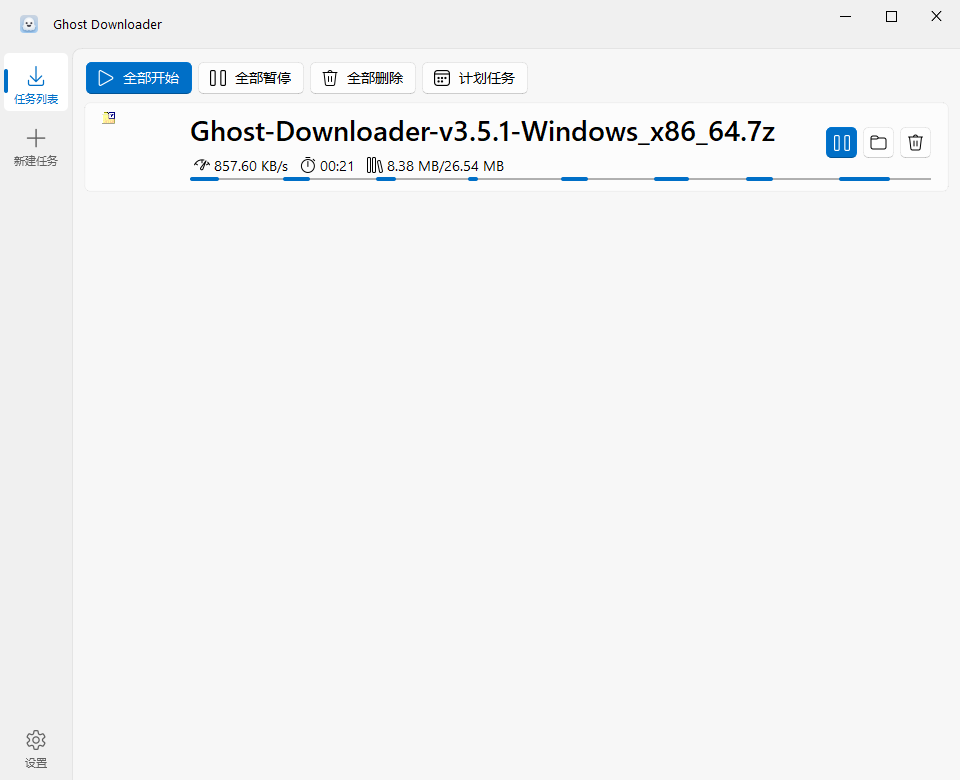Open 计划任务 scheduled task button
Screen dimensions: 960x780
pyautogui.click(x=474, y=78)
